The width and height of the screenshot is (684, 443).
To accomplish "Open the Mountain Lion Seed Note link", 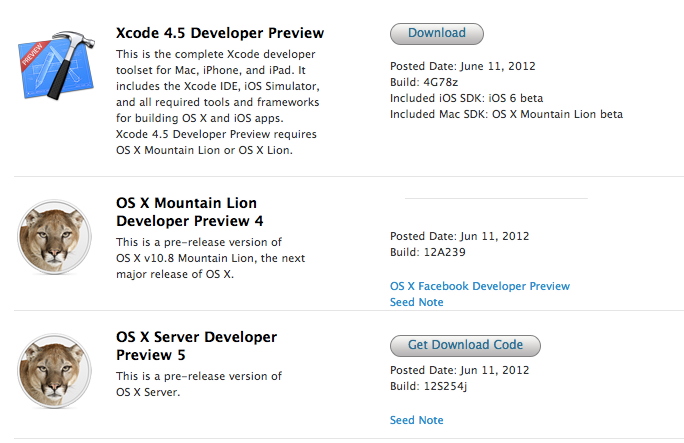I will (x=417, y=302).
